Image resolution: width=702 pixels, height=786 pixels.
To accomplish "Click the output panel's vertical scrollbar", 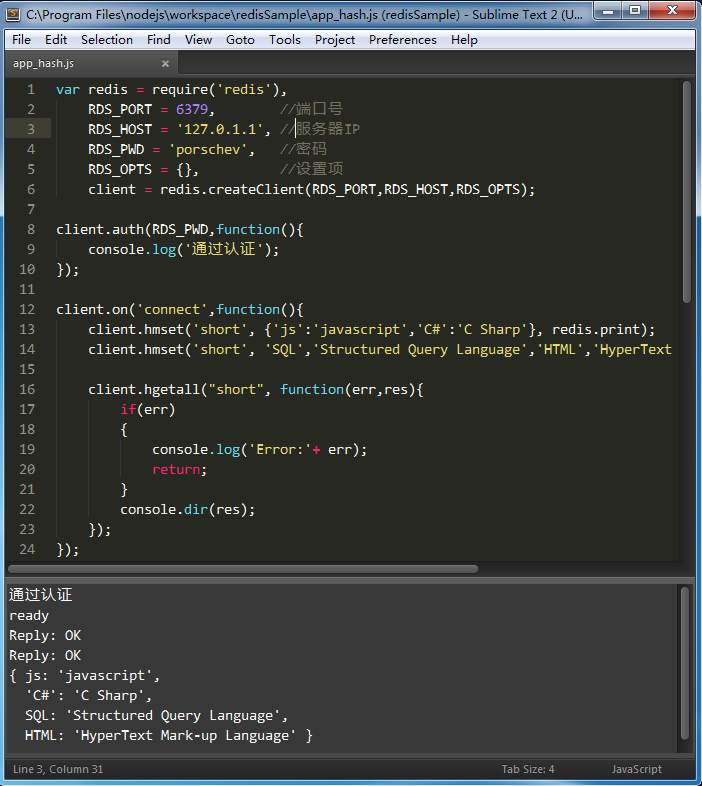I will (685, 660).
